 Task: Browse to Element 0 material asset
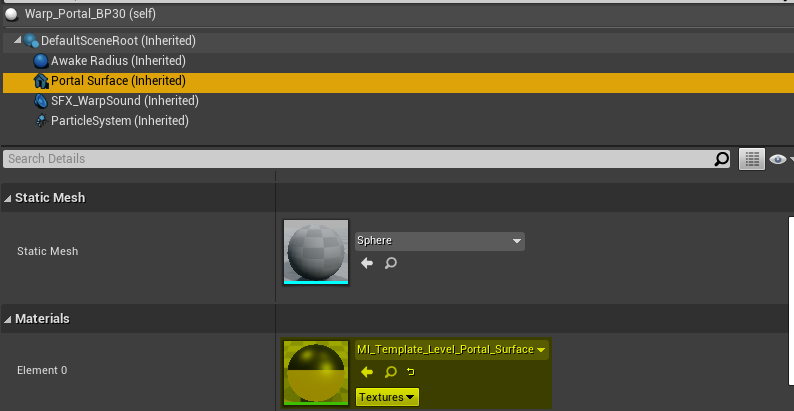[x=390, y=373]
